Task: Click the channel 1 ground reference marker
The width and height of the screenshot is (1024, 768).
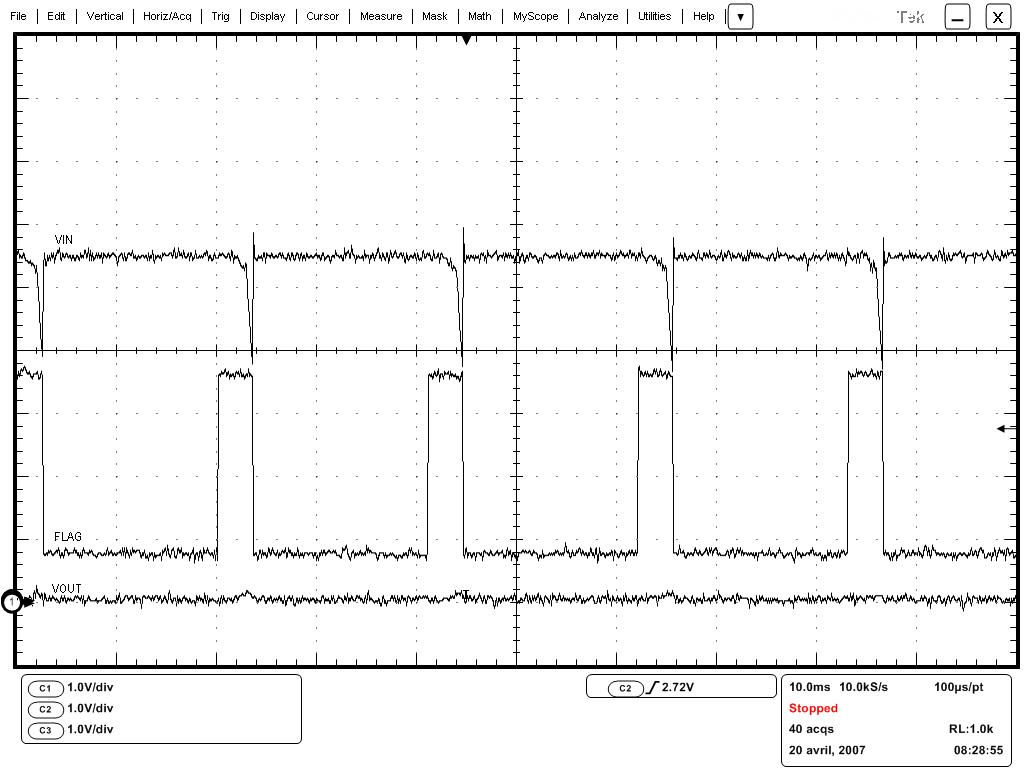Action: click(12, 602)
